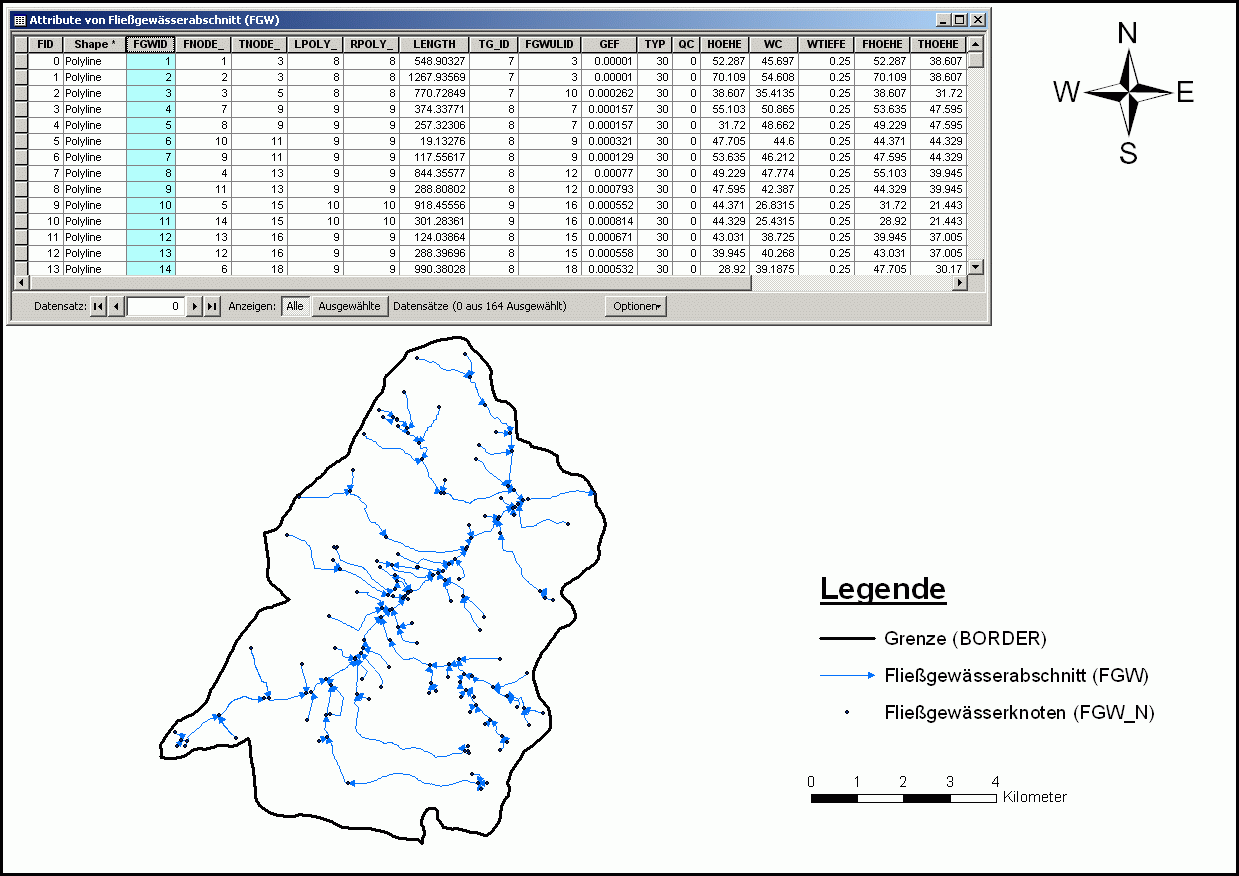Click the GEF column header
Viewport: 1239px width, 876px height.
[609, 44]
